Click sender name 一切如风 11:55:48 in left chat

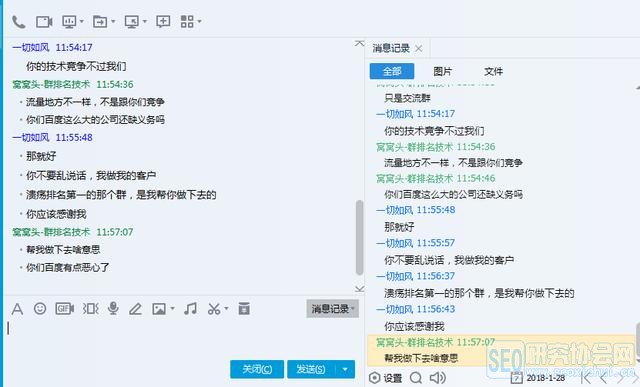[x=52, y=138]
